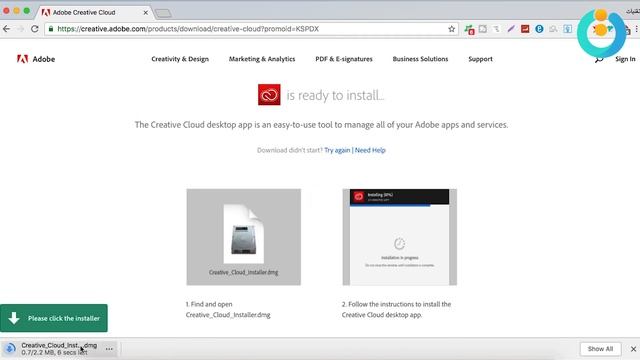Click the 'Download didn't start?' text
640x360 pixels.
[289, 150]
